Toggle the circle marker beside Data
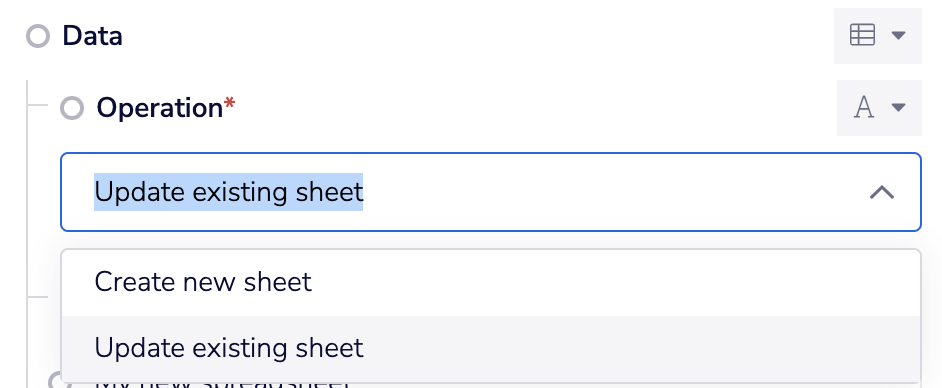The height and width of the screenshot is (388, 942). coord(38,36)
